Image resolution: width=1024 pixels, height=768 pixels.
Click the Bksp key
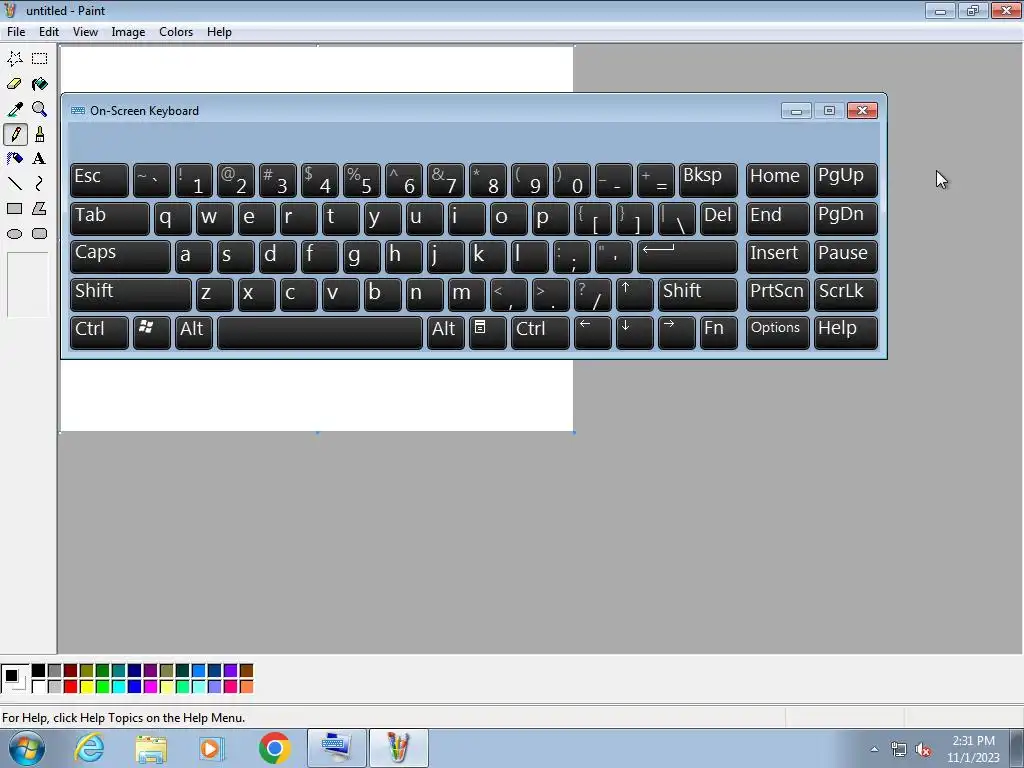tap(708, 180)
